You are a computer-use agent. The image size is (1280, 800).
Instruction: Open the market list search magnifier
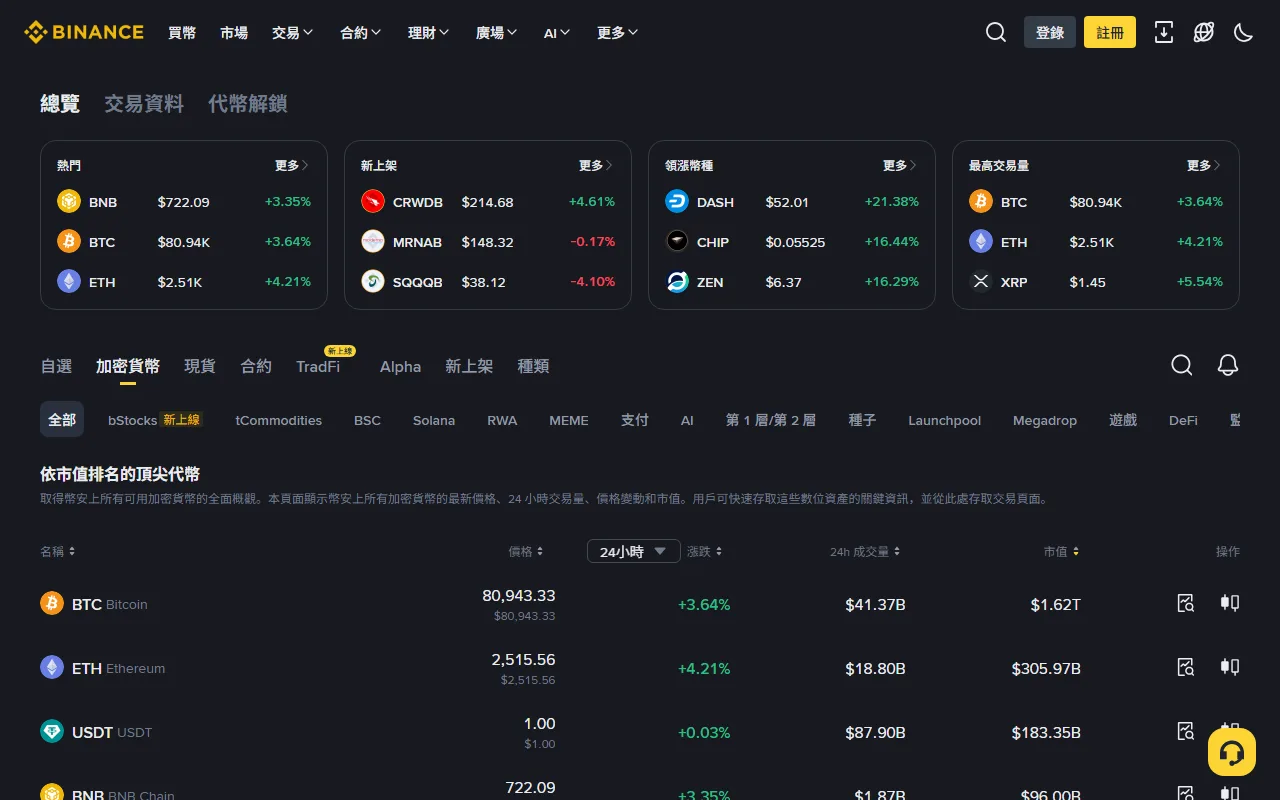[x=1182, y=365]
